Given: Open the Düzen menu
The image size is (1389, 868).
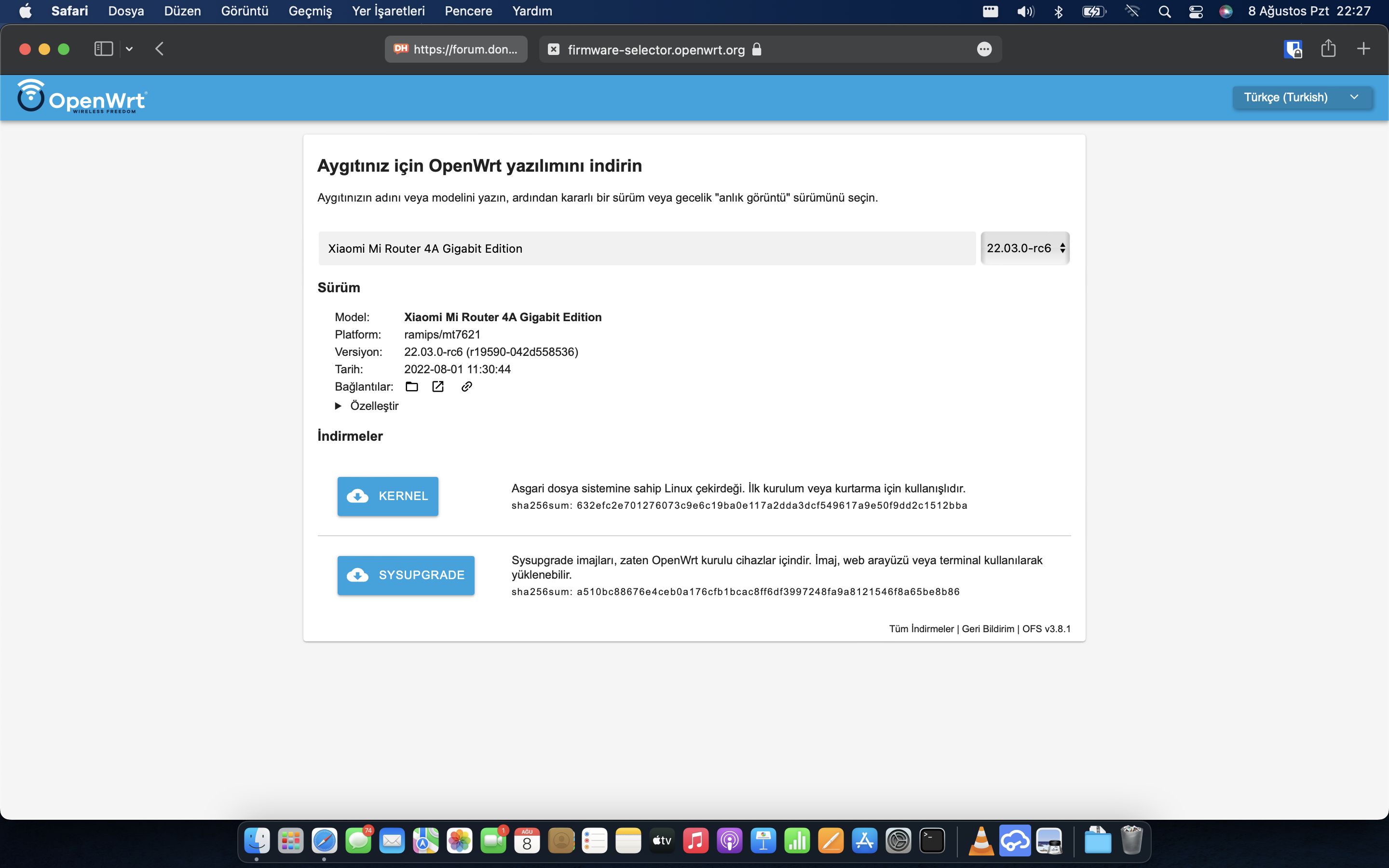Looking at the screenshot, I should [182, 11].
